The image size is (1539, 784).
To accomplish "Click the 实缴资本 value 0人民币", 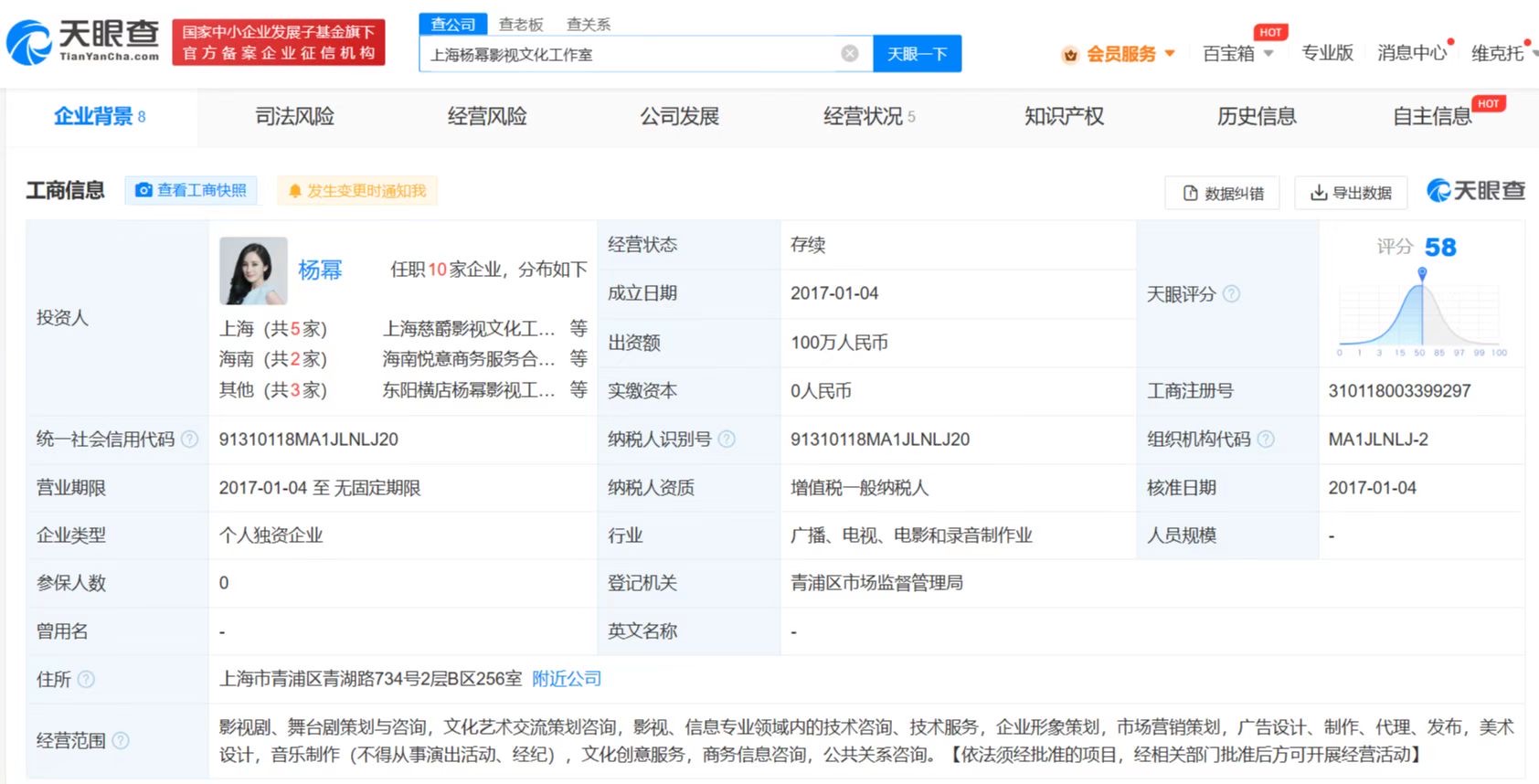I will pyautogui.click(x=821, y=391).
